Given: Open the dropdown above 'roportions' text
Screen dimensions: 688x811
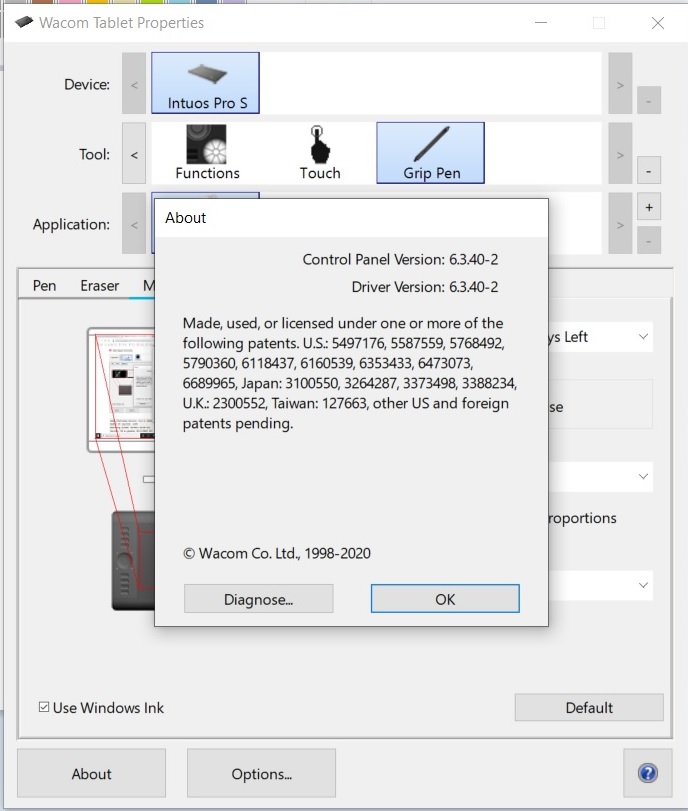Looking at the screenshot, I should (x=600, y=476).
